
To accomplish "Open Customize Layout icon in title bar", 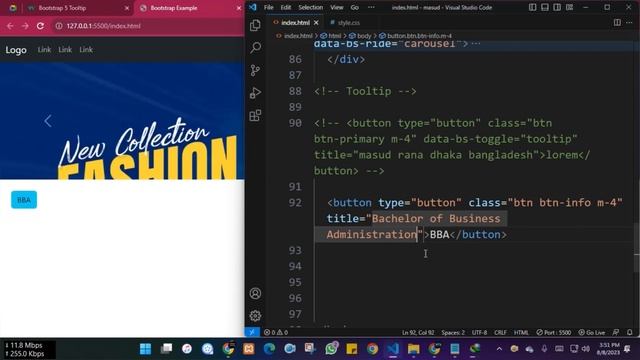I will point(569,7).
